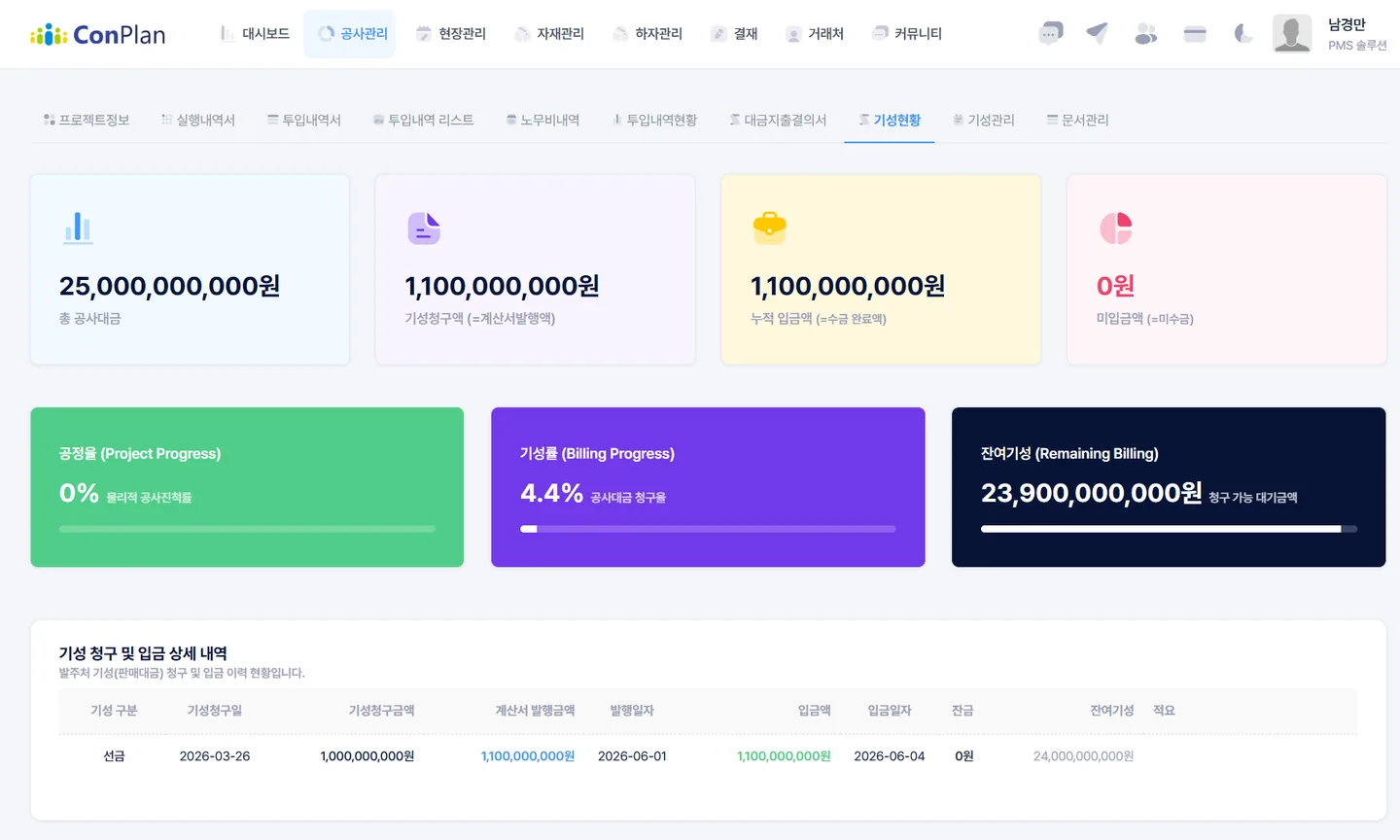
Task: Click the green 1,100,000,000원 deposit amount
Action: 784,756
